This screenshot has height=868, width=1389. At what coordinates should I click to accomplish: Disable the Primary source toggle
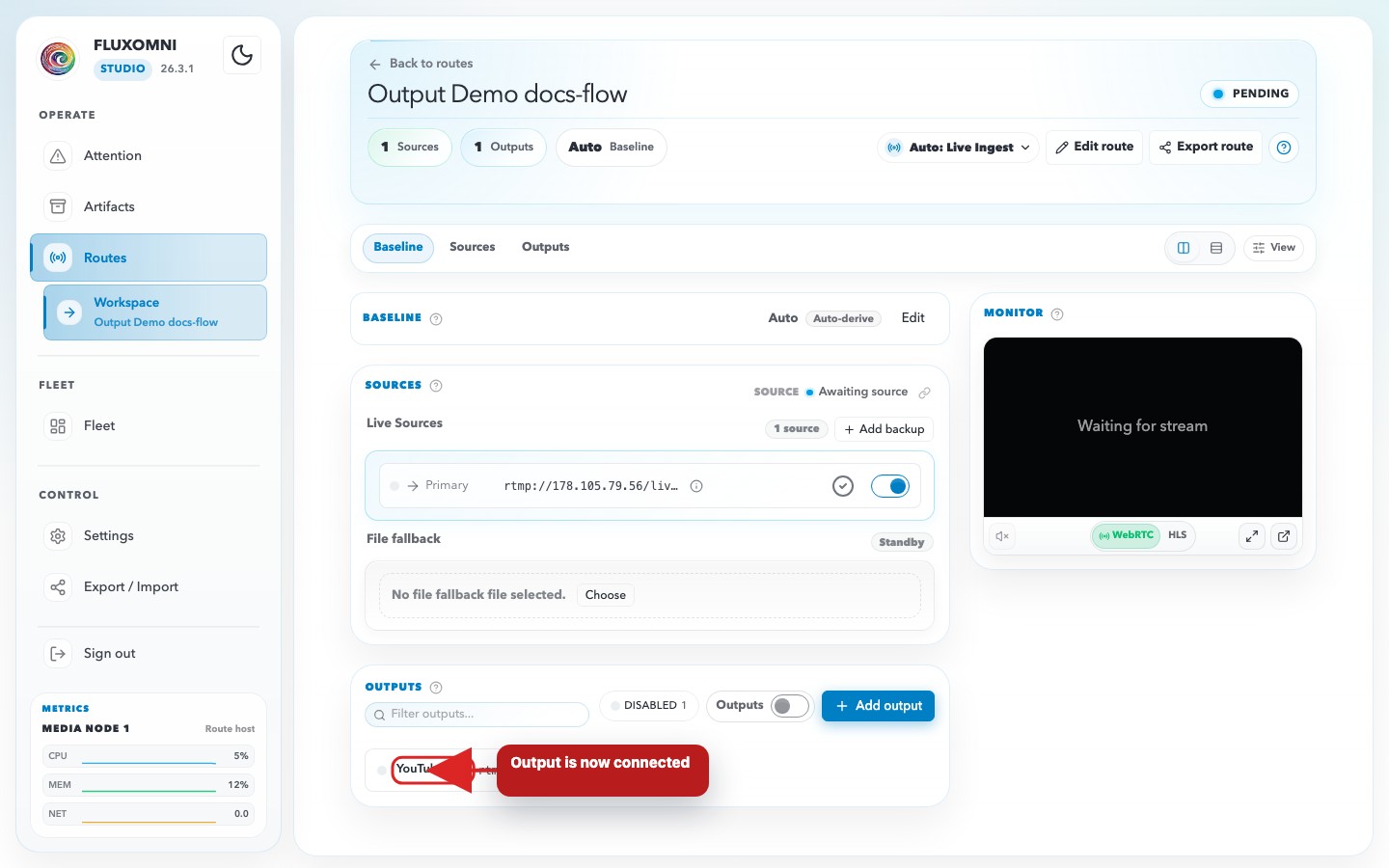[889, 486]
